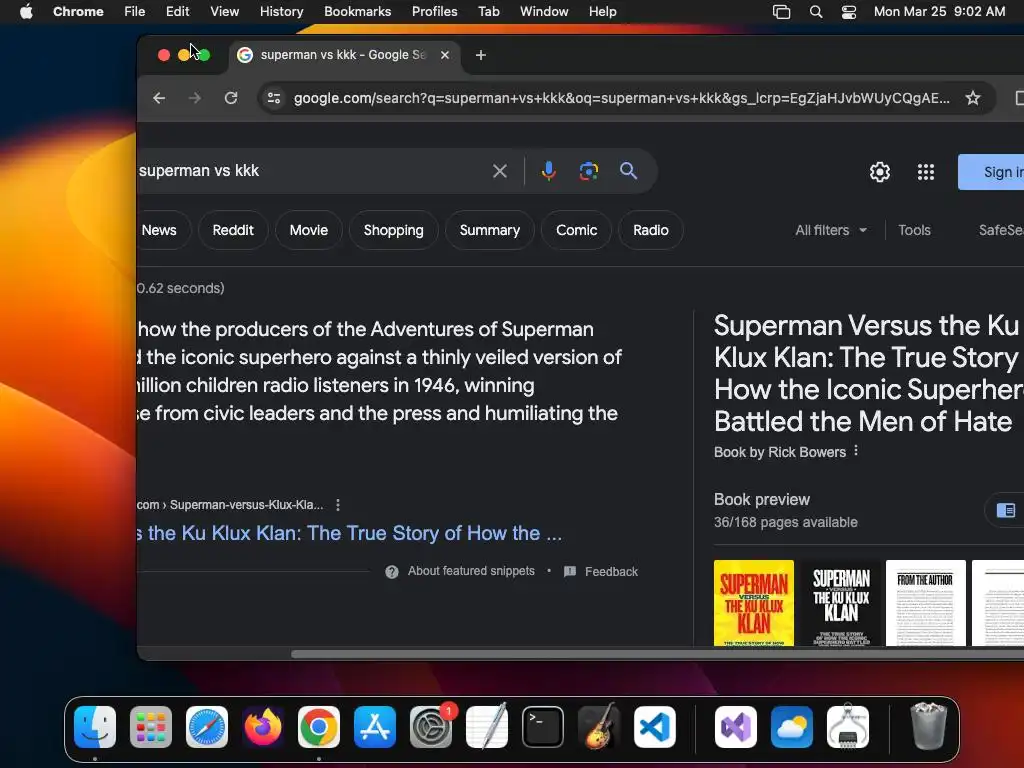Open the History menu
The image size is (1024, 768).
click(x=281, y=12)
